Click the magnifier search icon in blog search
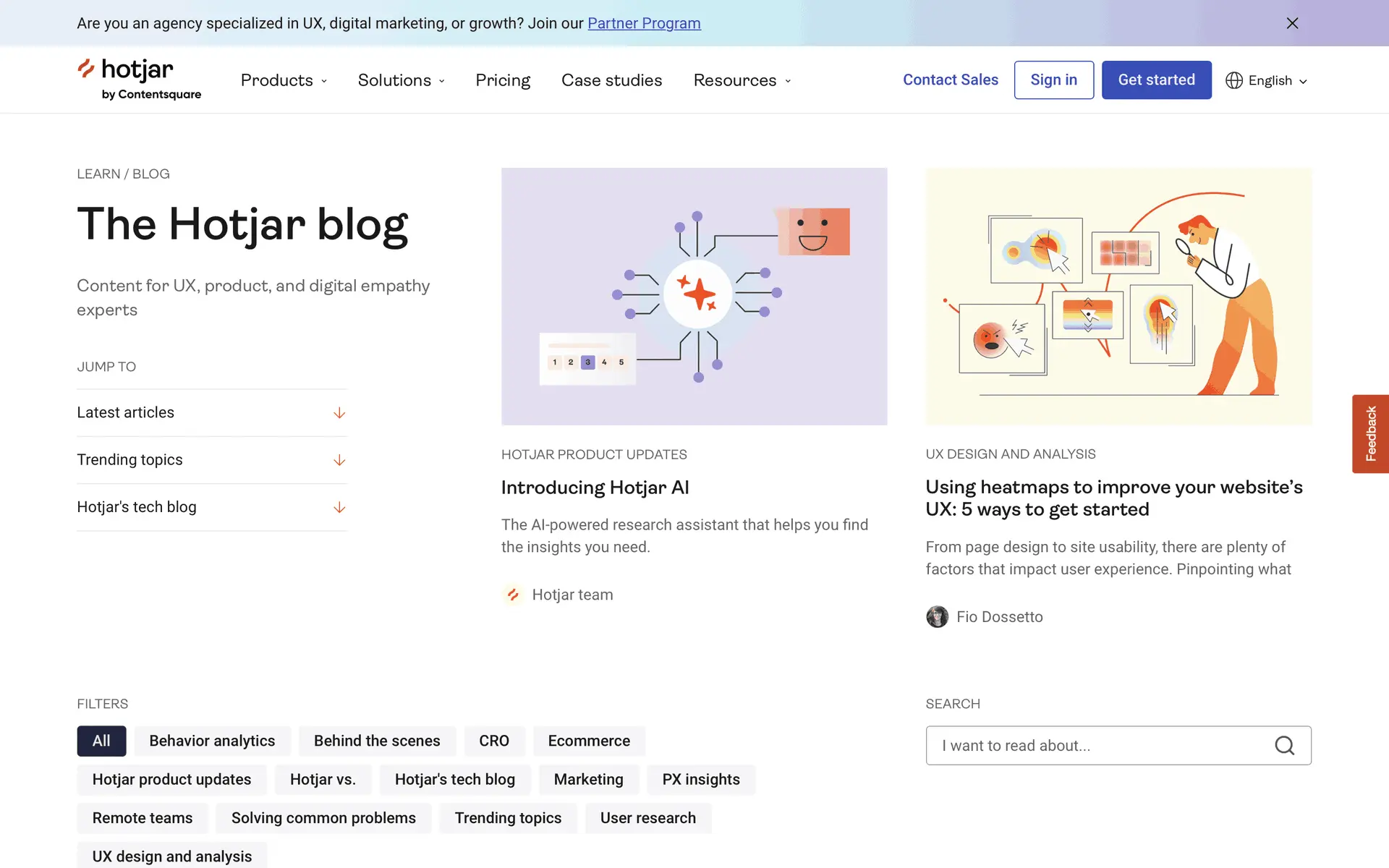This screenshot has height=868, width=1389. click(1284, 746)
